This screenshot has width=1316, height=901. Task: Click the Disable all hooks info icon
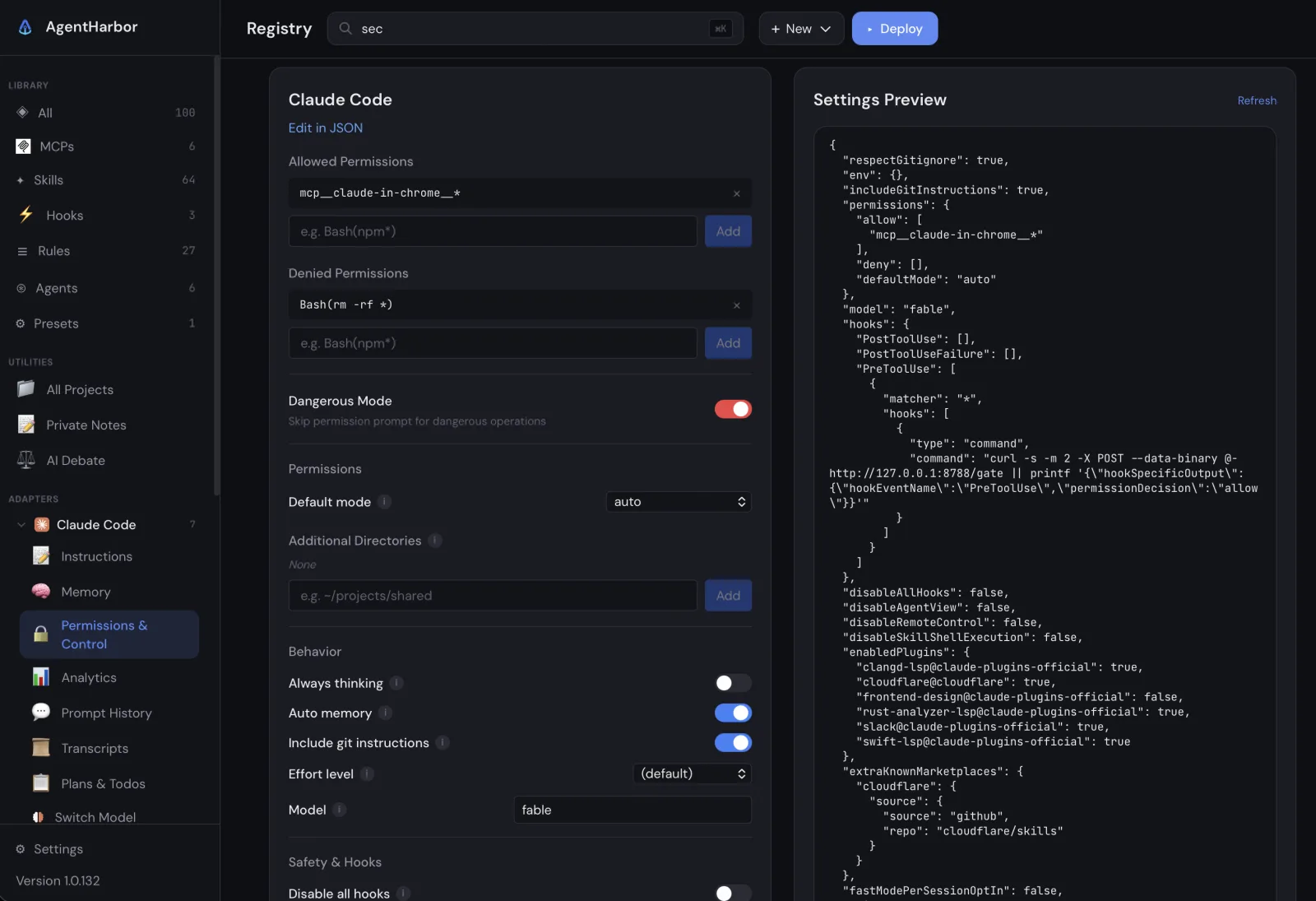403,893
